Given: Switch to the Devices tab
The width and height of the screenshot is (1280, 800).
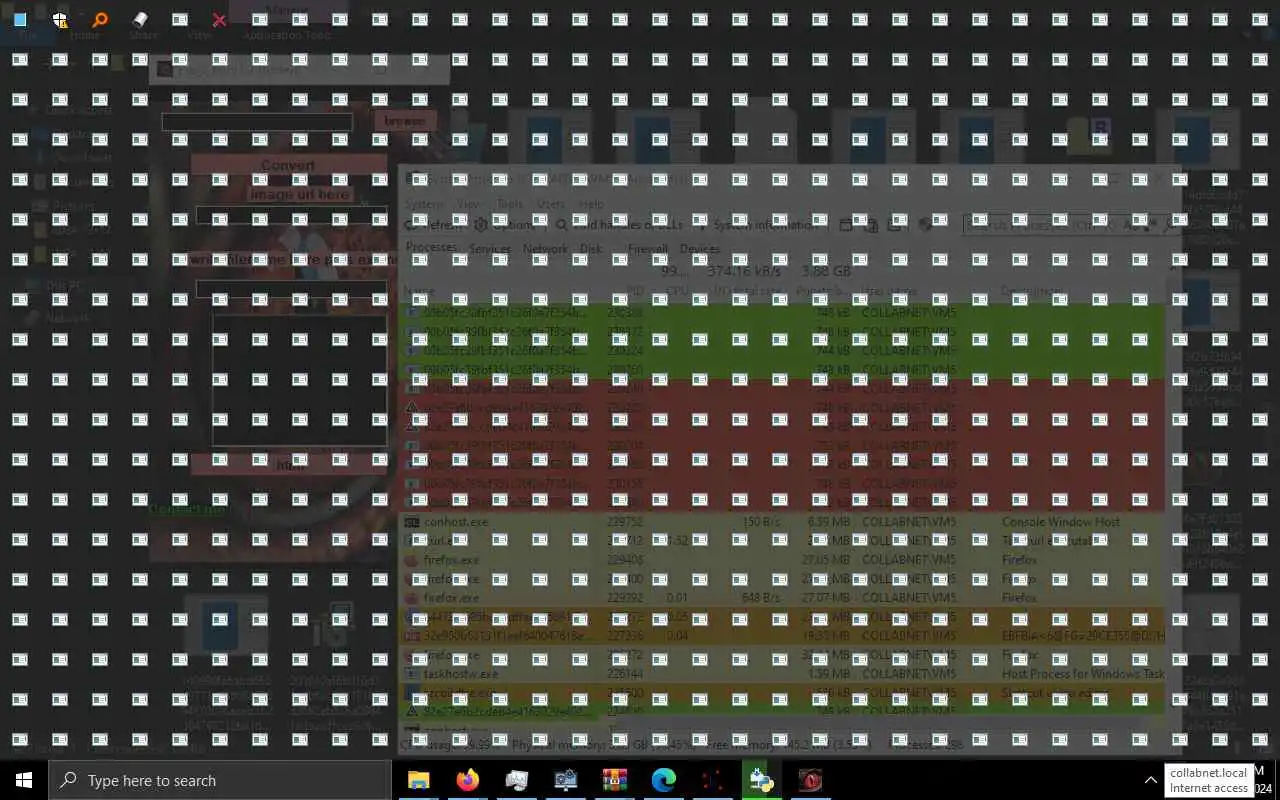Looking at the screenshot, I should [699, 249].
